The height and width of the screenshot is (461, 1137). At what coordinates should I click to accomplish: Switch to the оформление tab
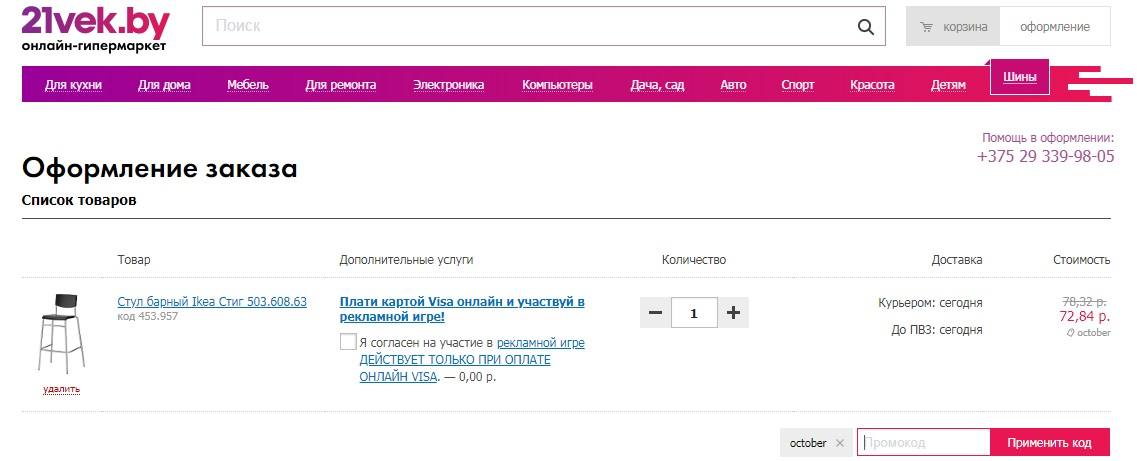point(1055,27)
